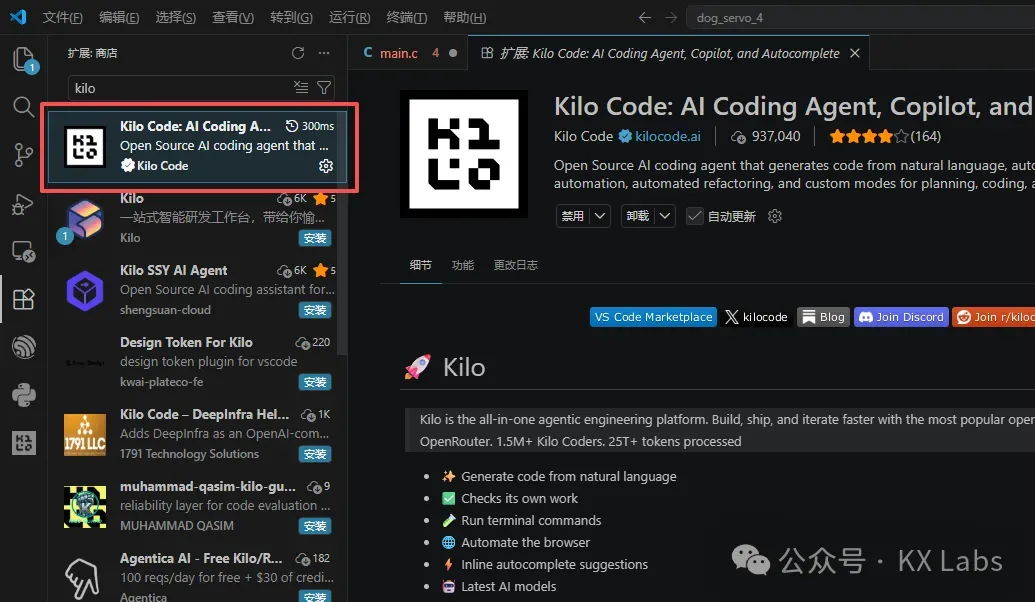1035x602 pixels.
Task: Open the Run and Debug view
Action: tap(23, 203)
